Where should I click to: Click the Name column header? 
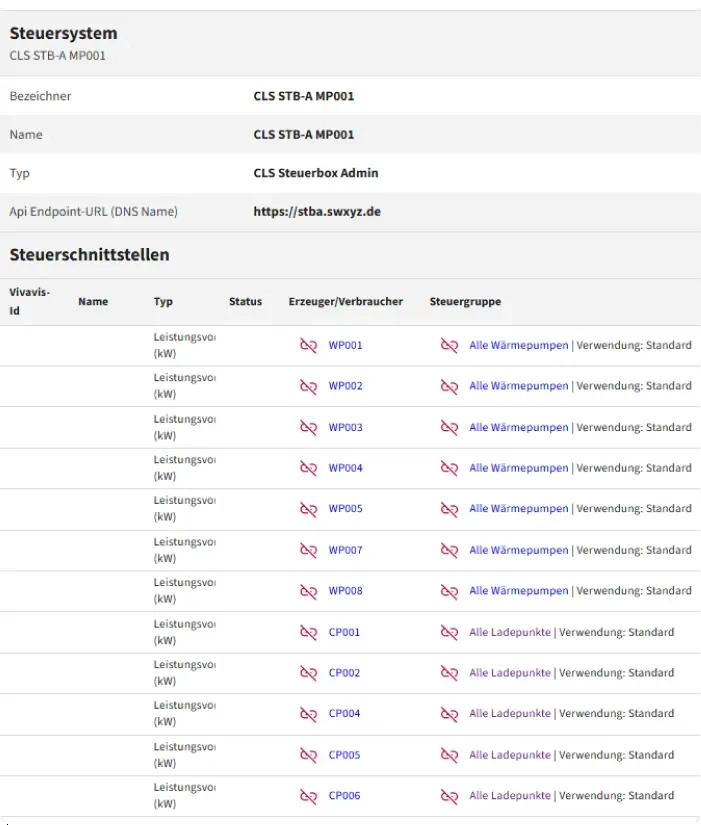click(x=93, y=301)
